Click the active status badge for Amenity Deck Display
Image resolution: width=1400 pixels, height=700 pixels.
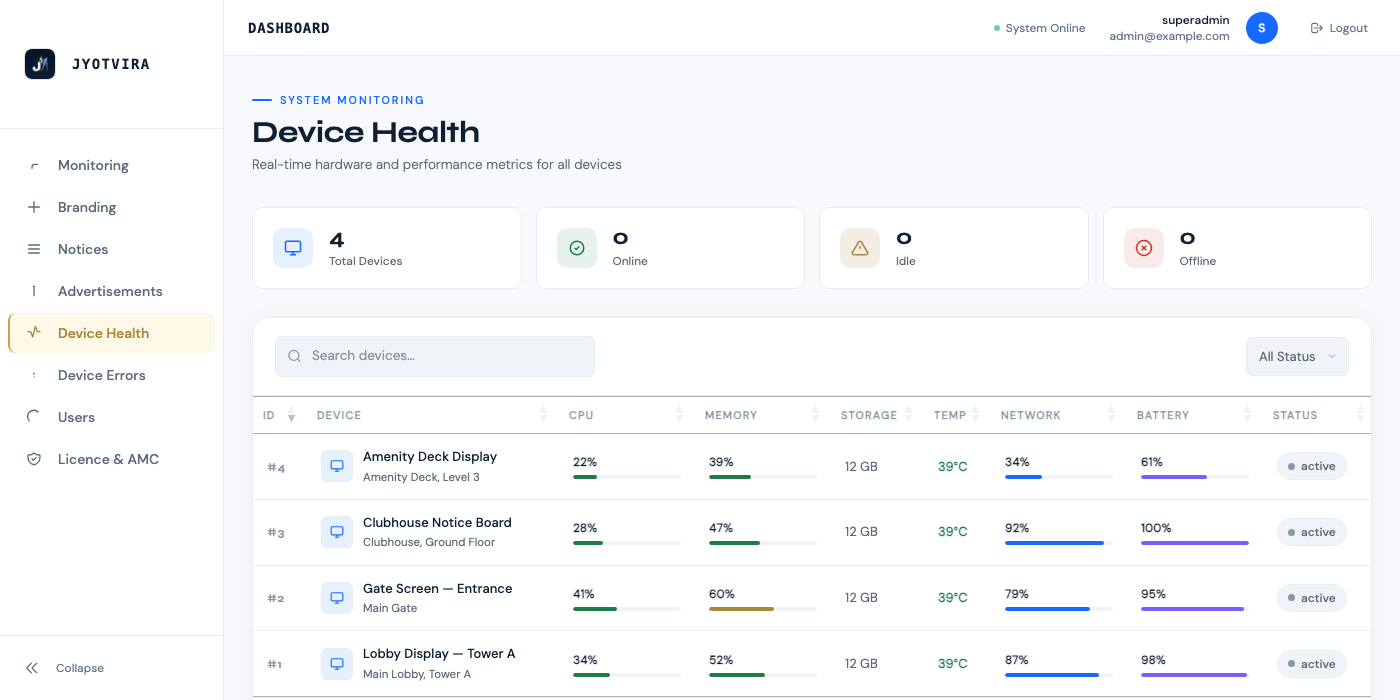pyautogui.click(x=1312, y=466)
